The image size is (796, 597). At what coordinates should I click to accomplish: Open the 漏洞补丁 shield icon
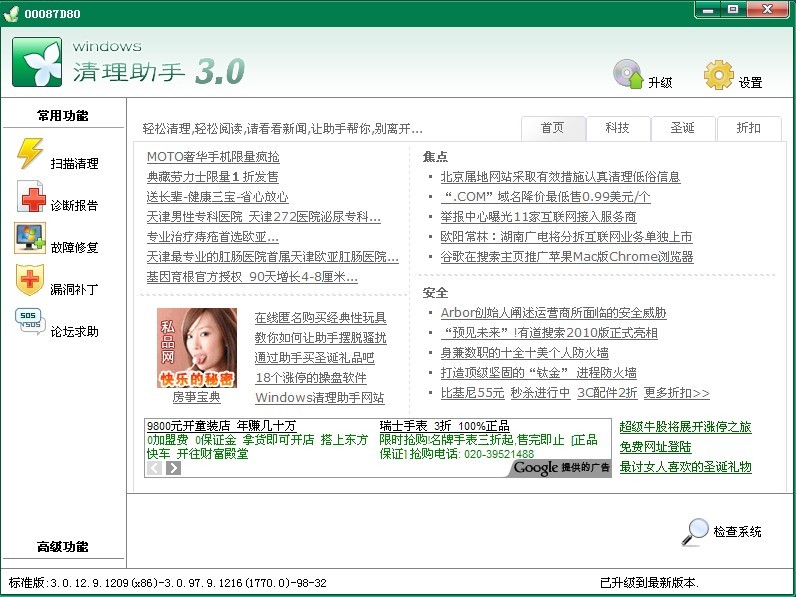click(x=30, y=280)
